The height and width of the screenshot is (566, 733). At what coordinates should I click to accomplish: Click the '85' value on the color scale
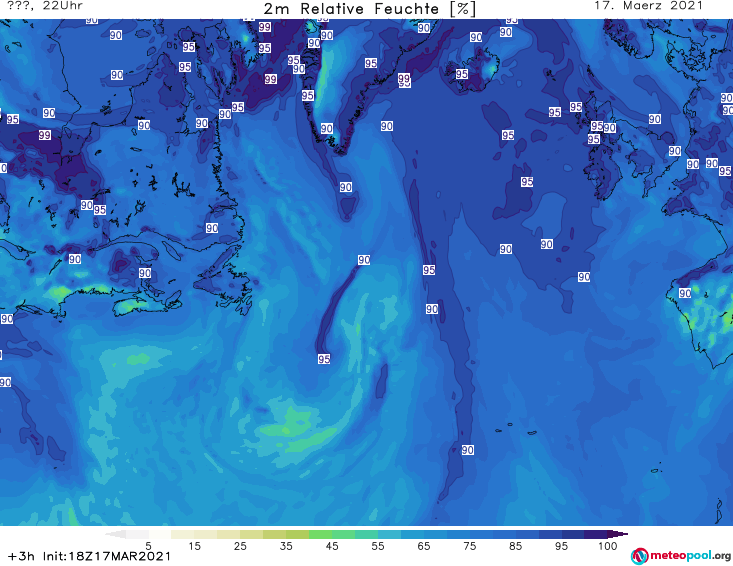click(x=515, y=546)
